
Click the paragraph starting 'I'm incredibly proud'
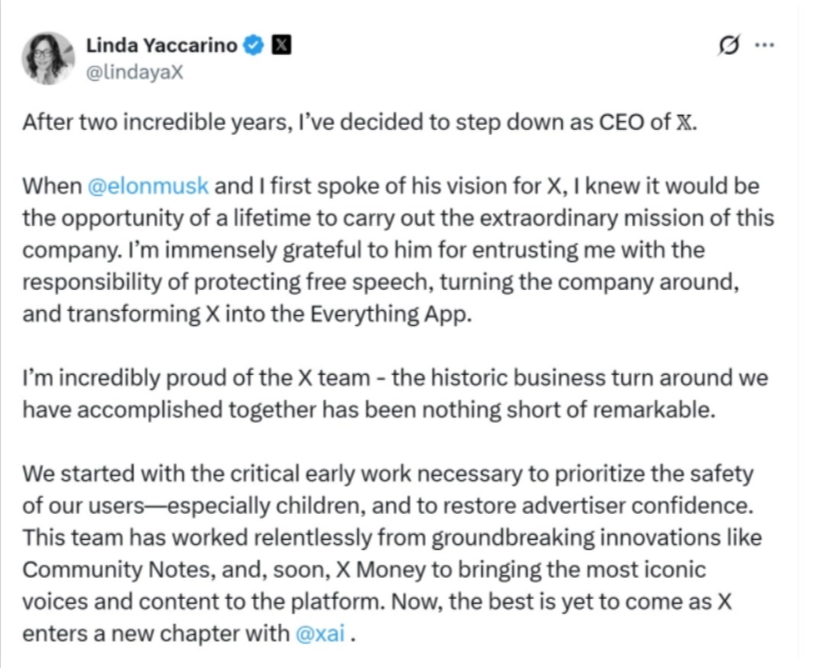[x=395, y=394]
